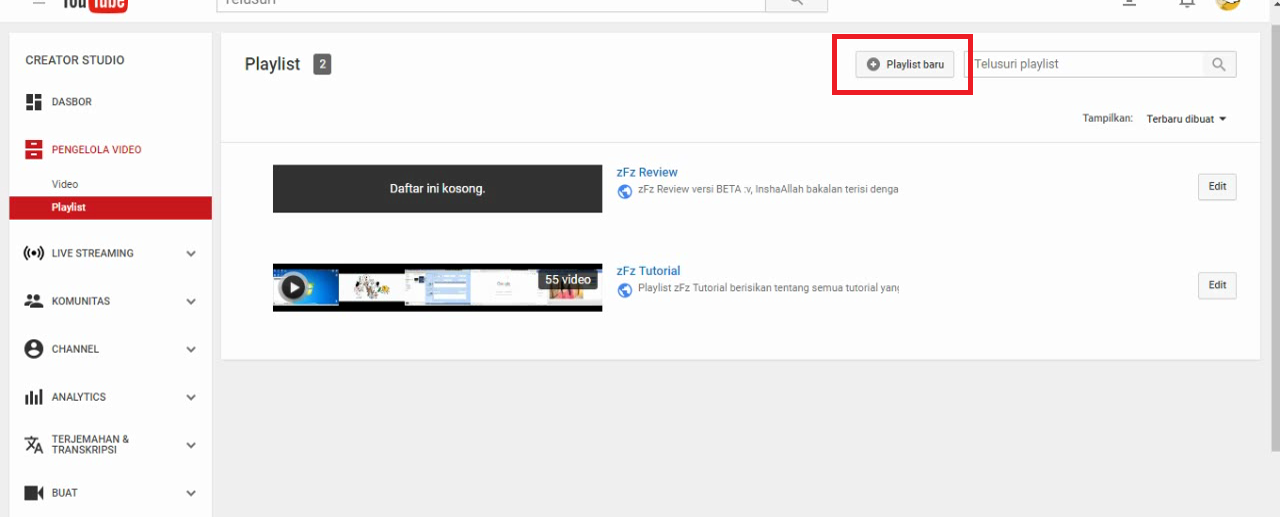Screen dimensions: 1280x517
Task: Expand the Analytics section chevron
Action: (x=191, y=397)
